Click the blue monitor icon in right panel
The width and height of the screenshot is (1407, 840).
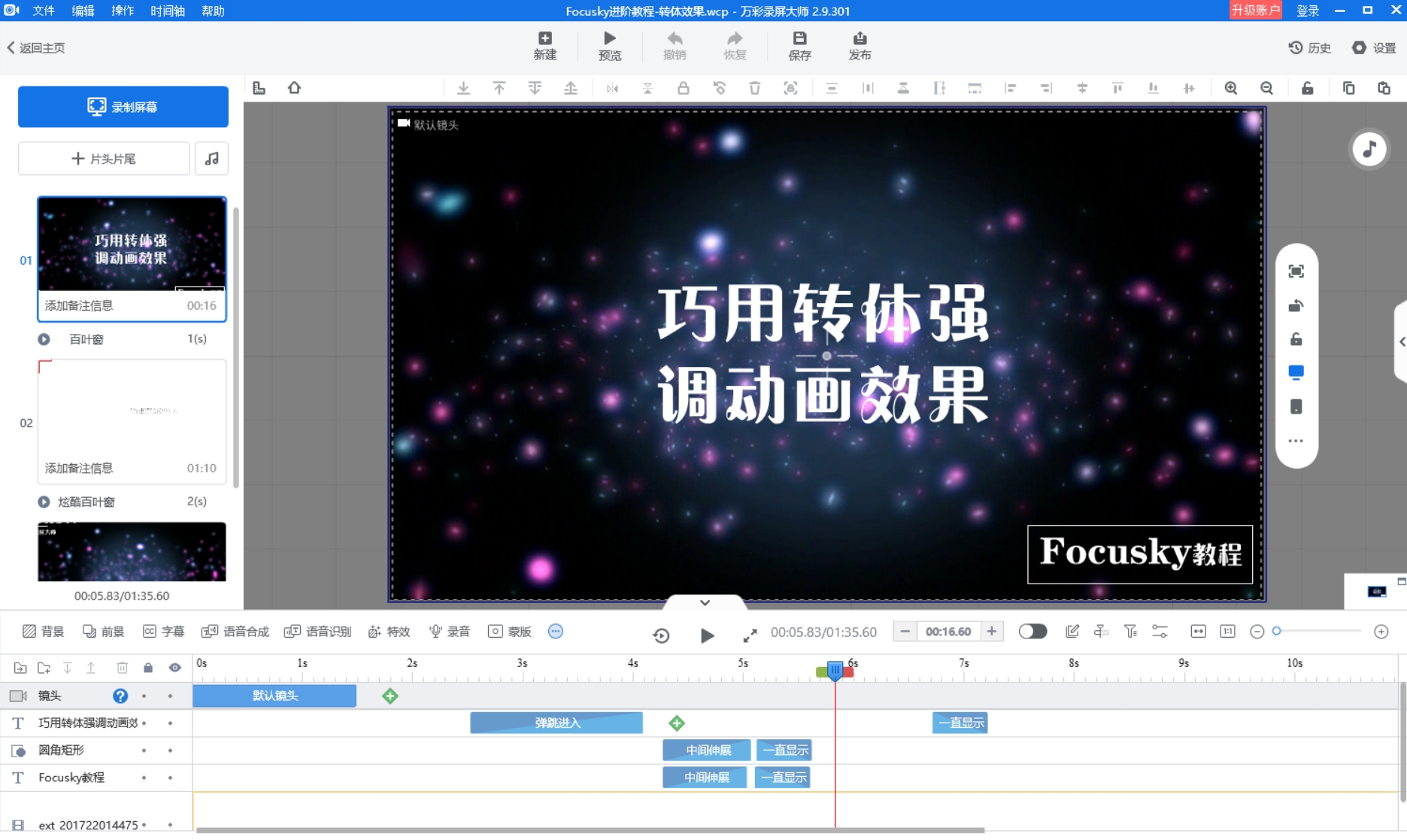click(x=1296, y=373)
